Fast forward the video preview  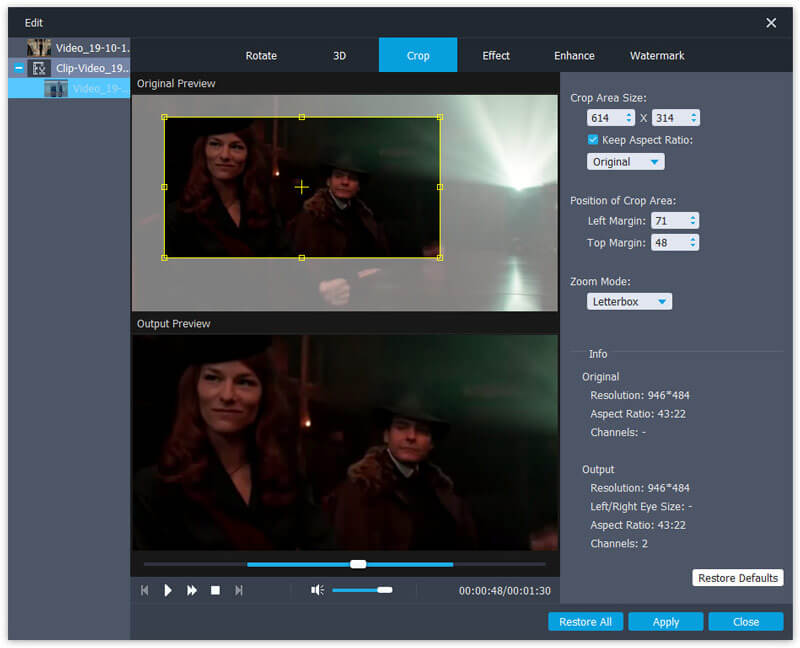(192, 590)
